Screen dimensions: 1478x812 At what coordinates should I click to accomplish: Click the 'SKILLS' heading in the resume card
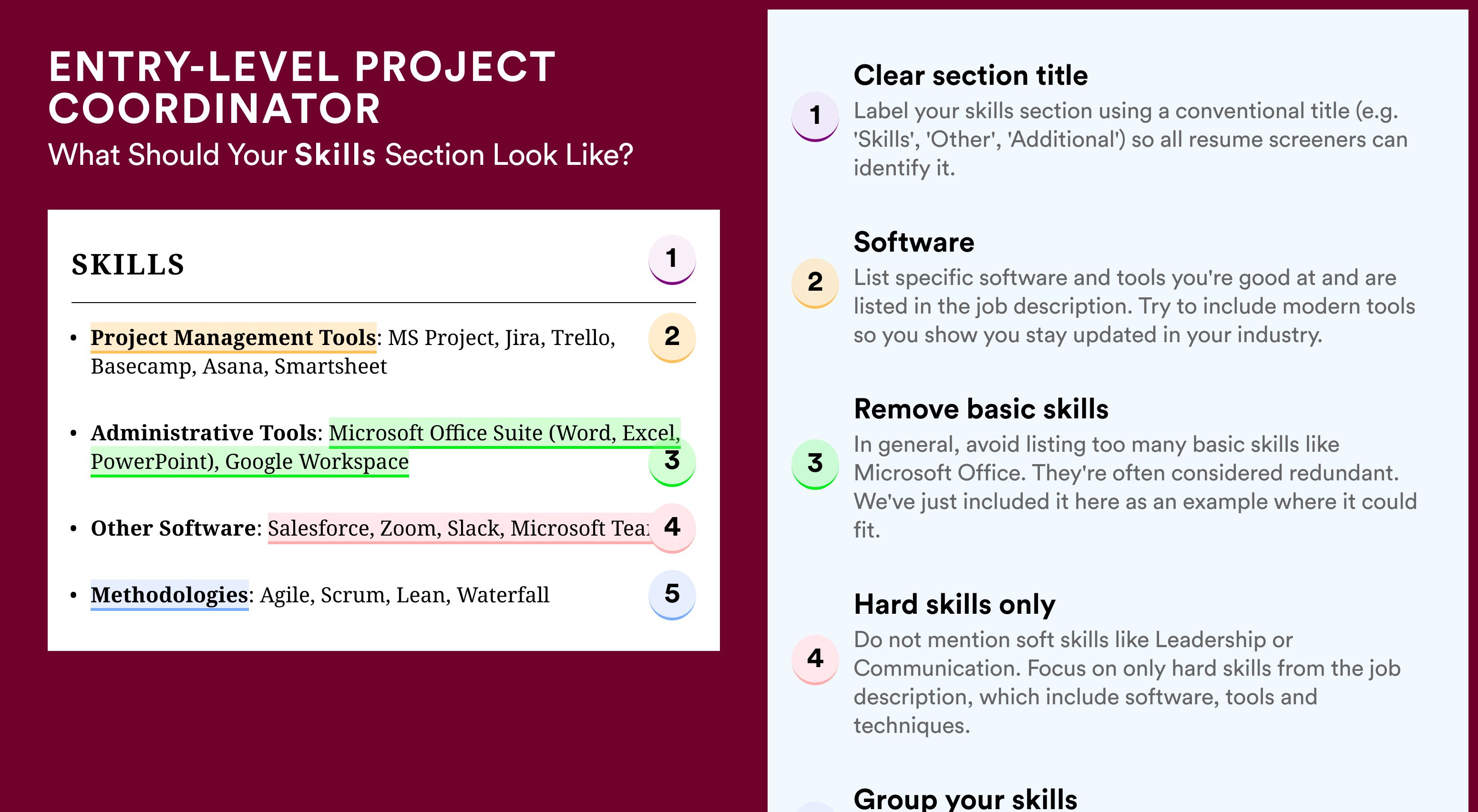(x=127, y=264)
